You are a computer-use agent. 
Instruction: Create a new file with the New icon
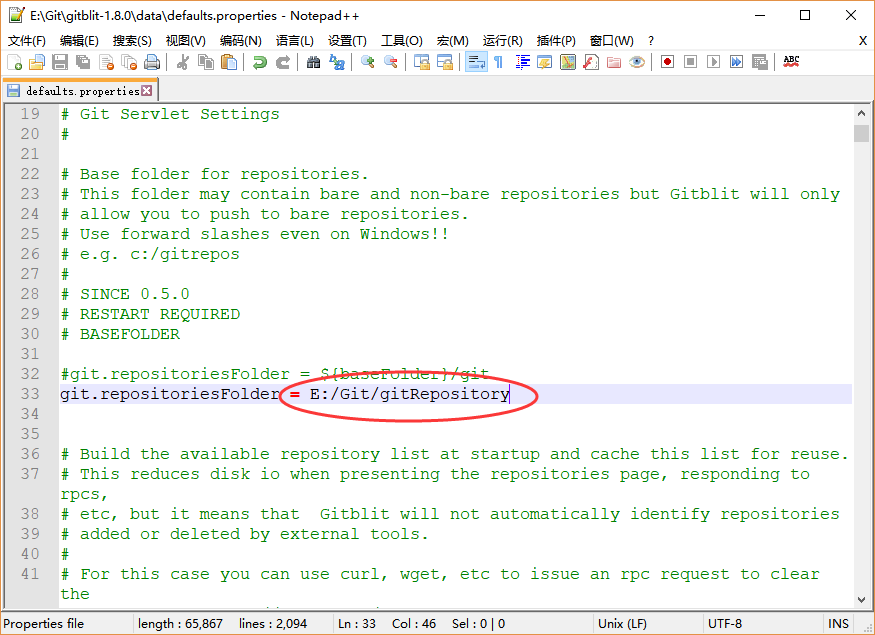(15, 62)
